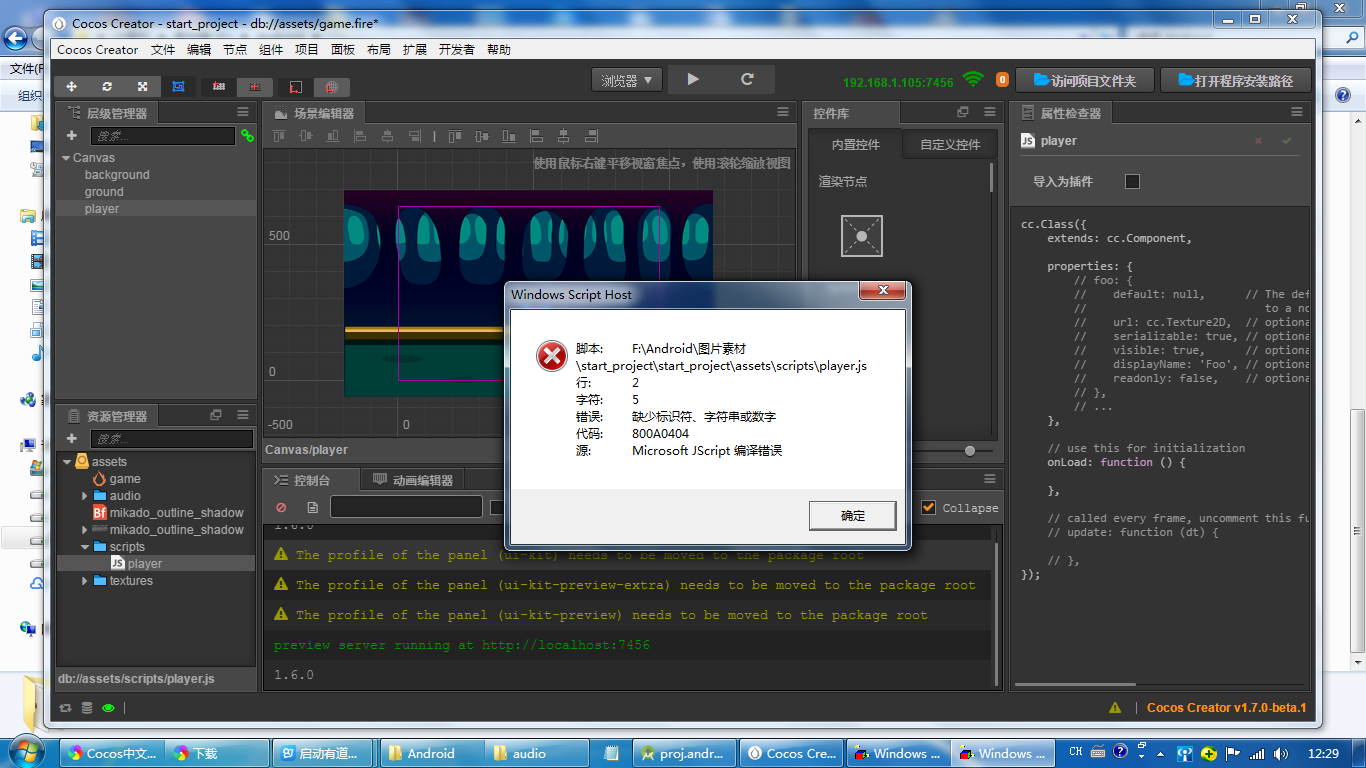This screenshot has width=1366, height=768.
Task: Click the taskbar clock showing 12:29
Action: pos(1323,753)
